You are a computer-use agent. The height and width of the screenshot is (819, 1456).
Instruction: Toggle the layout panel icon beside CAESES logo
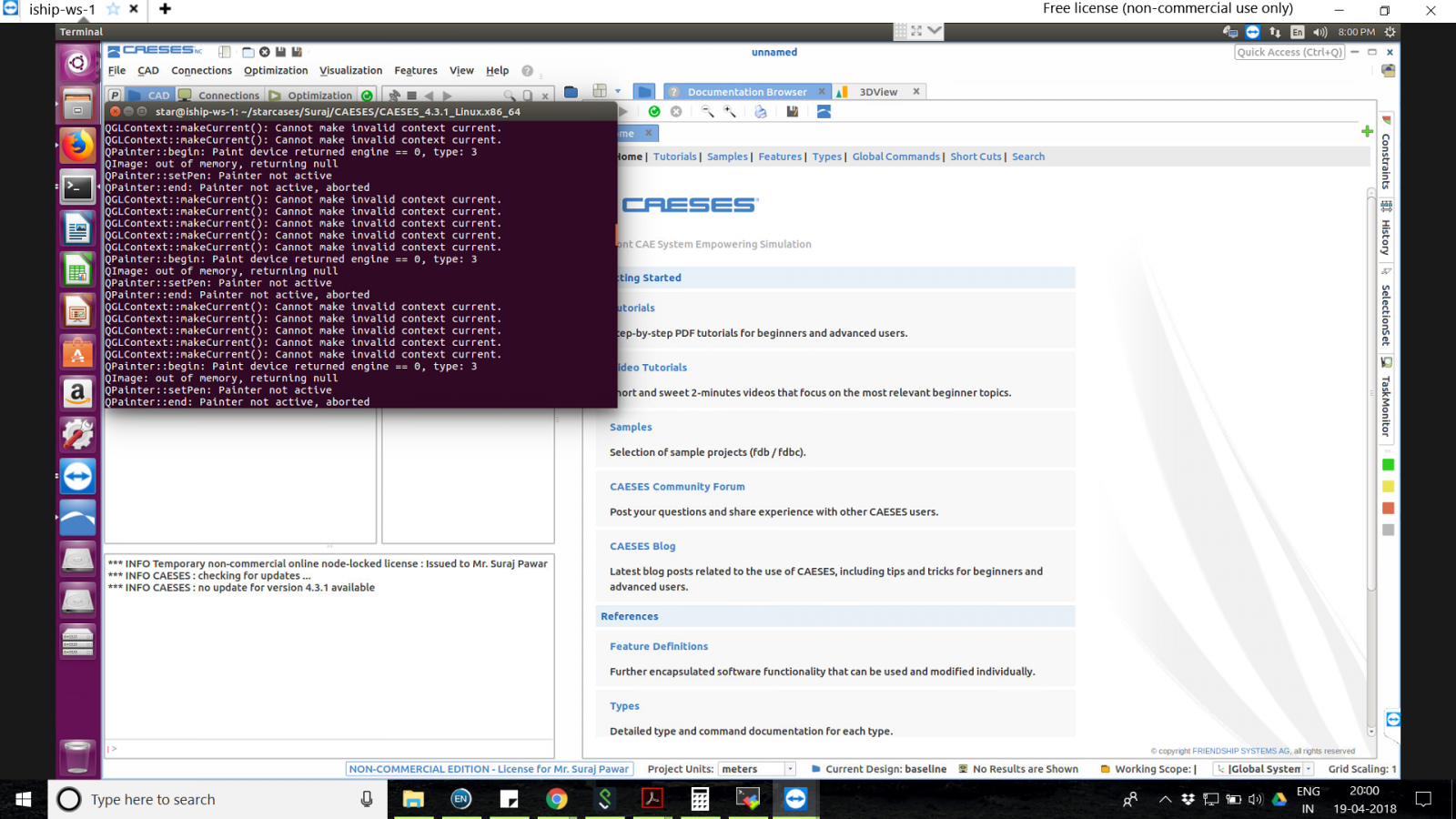tap(225, 52)
